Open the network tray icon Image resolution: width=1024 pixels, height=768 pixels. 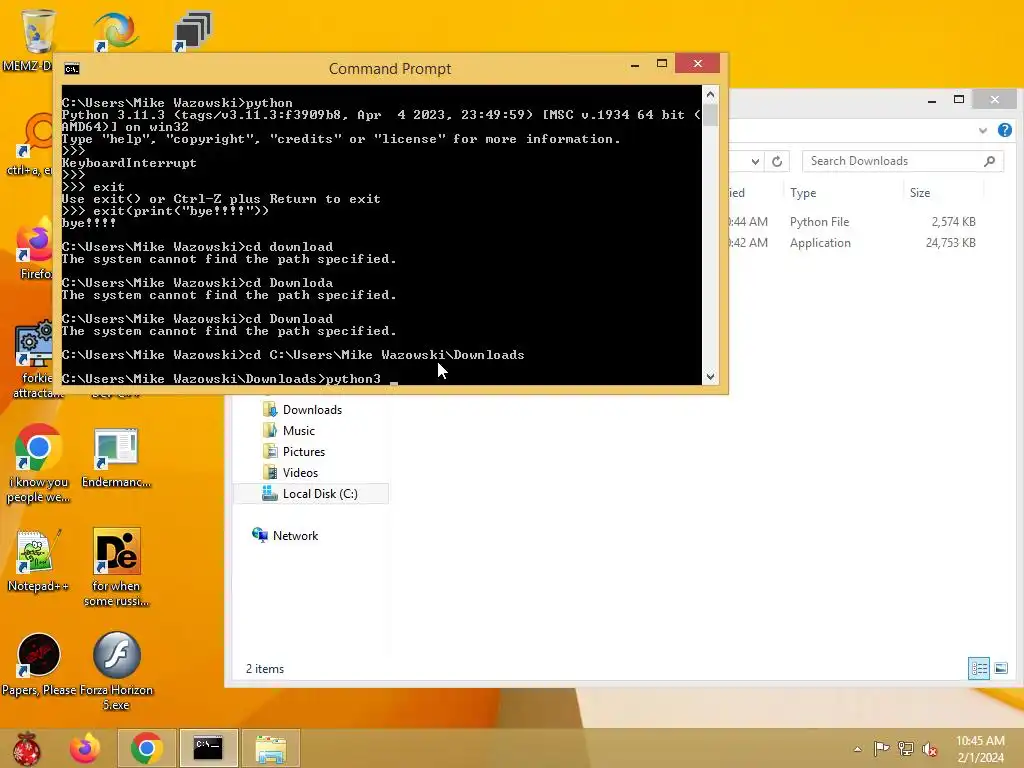point(906,748)
